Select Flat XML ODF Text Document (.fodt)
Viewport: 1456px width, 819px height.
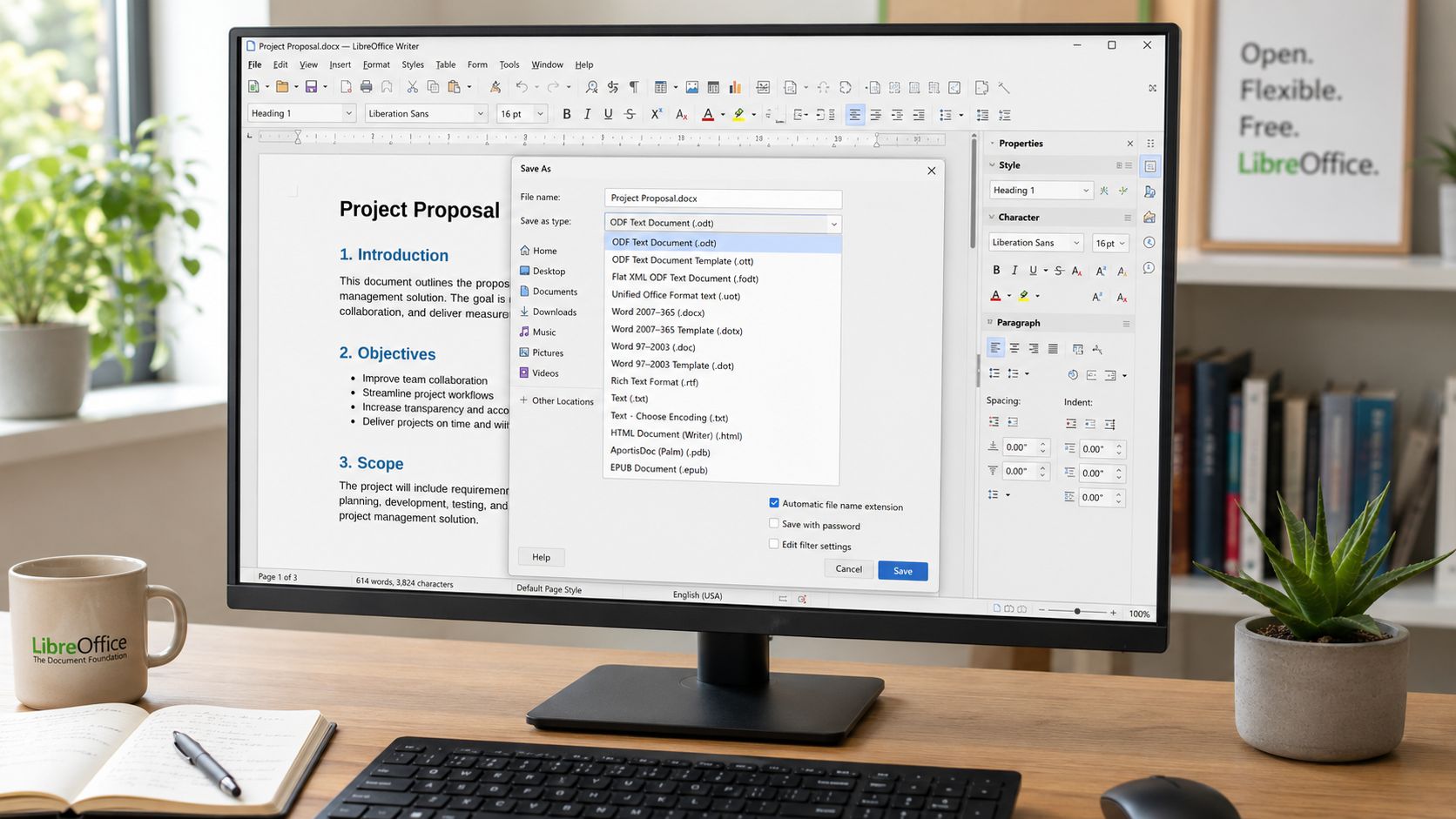(722, 279)
